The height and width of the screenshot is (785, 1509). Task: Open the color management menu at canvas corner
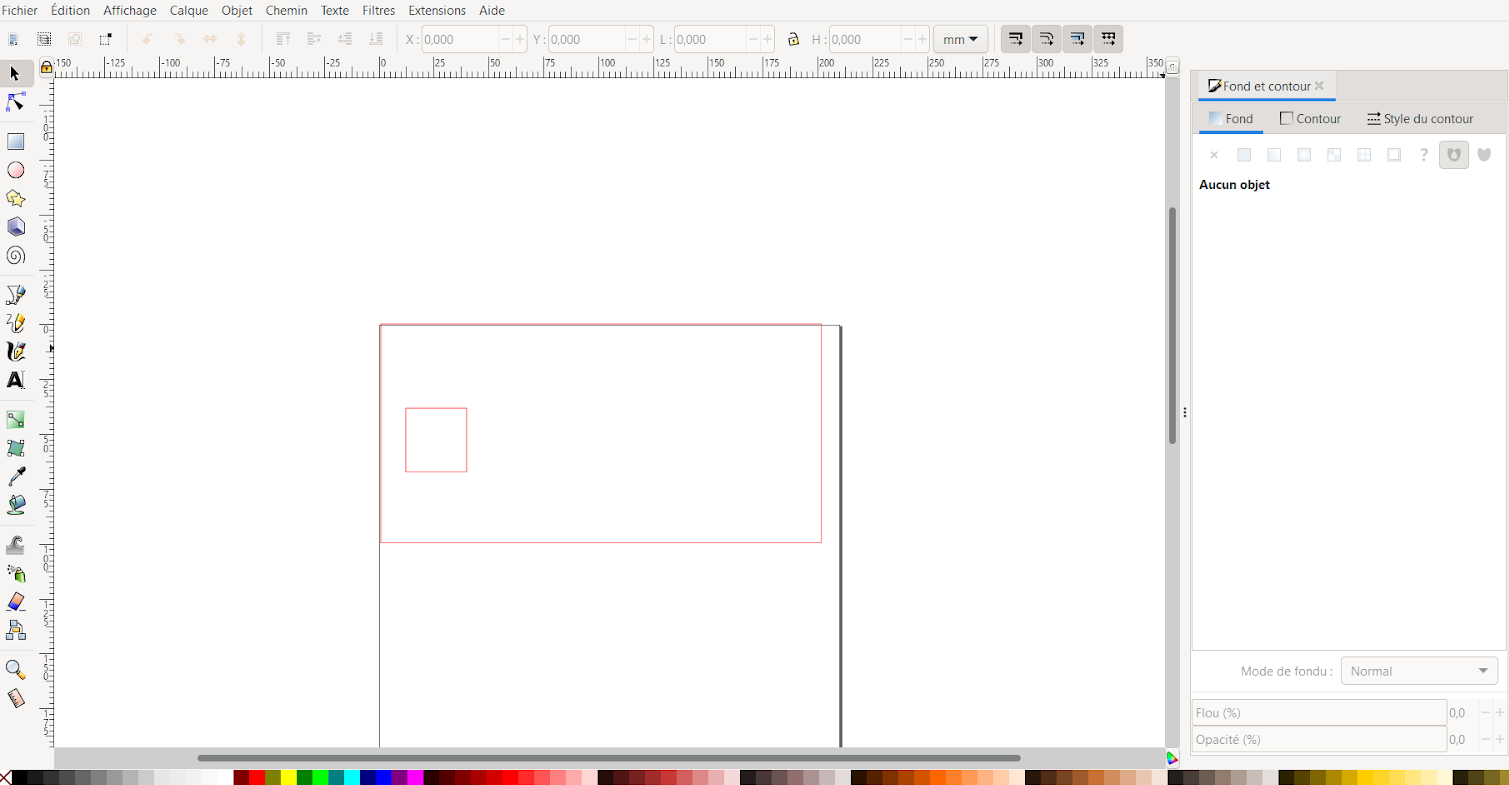1173,759
